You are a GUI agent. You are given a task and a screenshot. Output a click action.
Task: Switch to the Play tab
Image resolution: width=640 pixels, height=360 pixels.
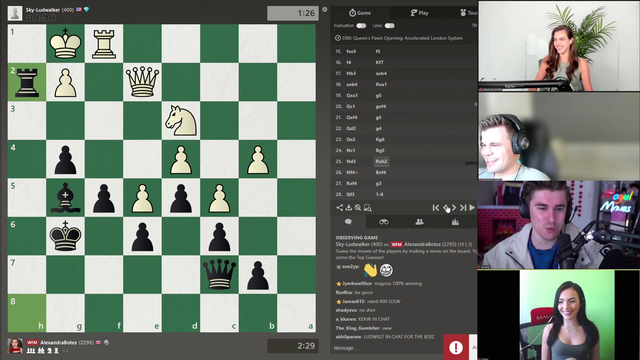point(420,13)
